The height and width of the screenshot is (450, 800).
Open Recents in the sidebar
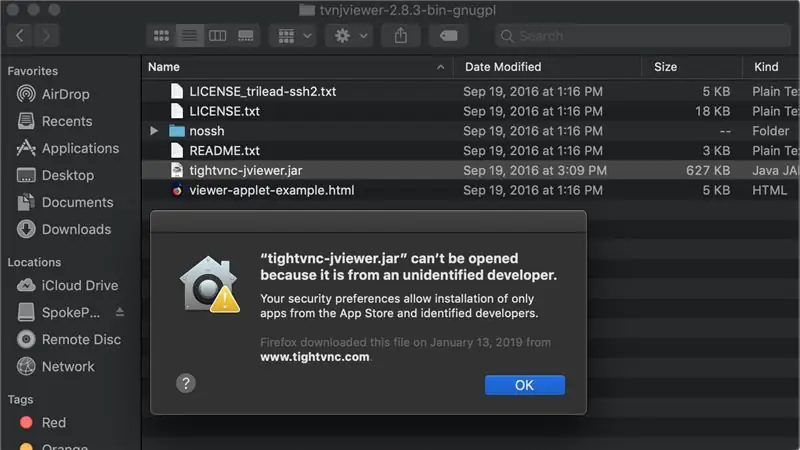tap(55, 121)
